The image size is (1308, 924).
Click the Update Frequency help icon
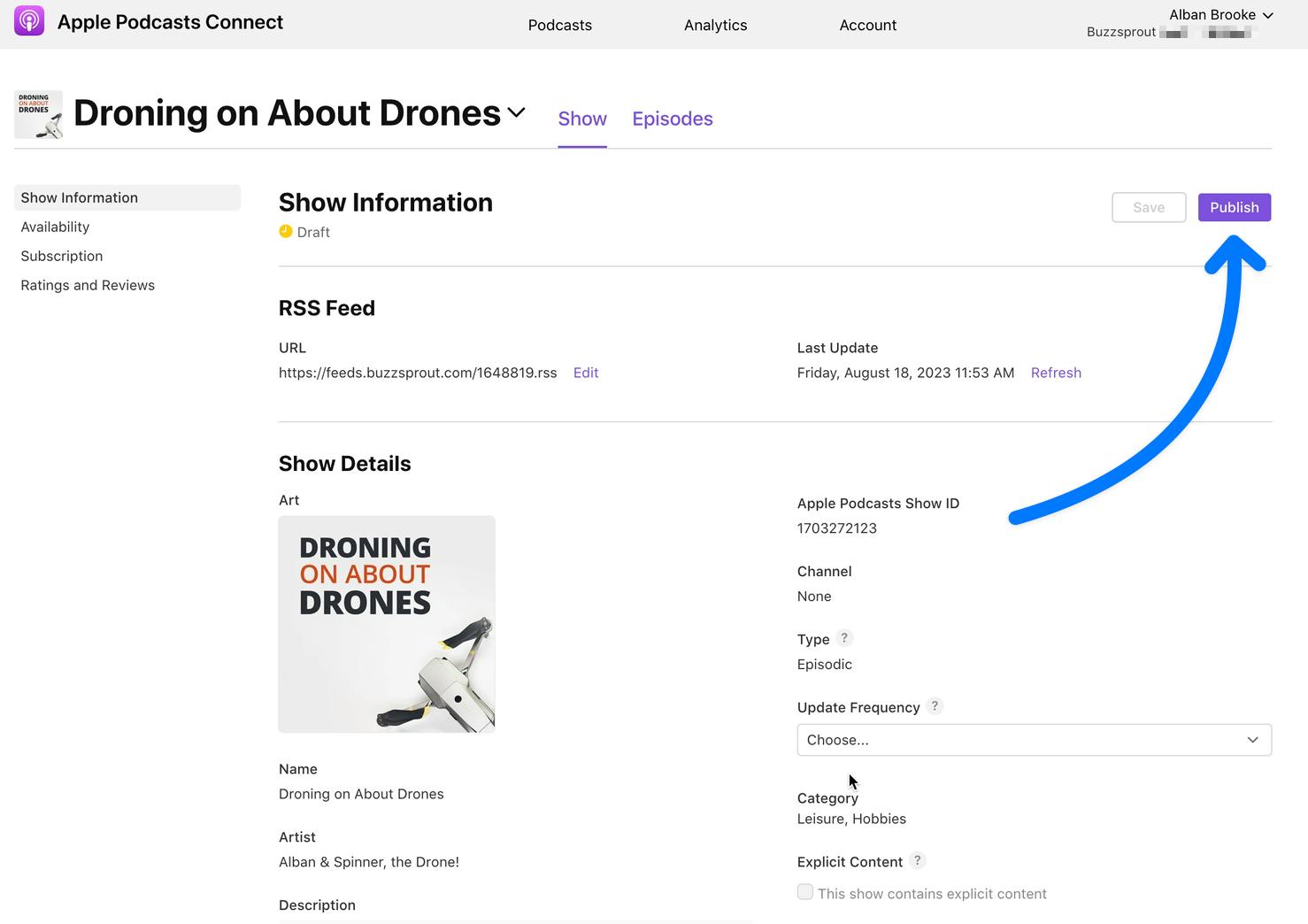tap(935, 706)
